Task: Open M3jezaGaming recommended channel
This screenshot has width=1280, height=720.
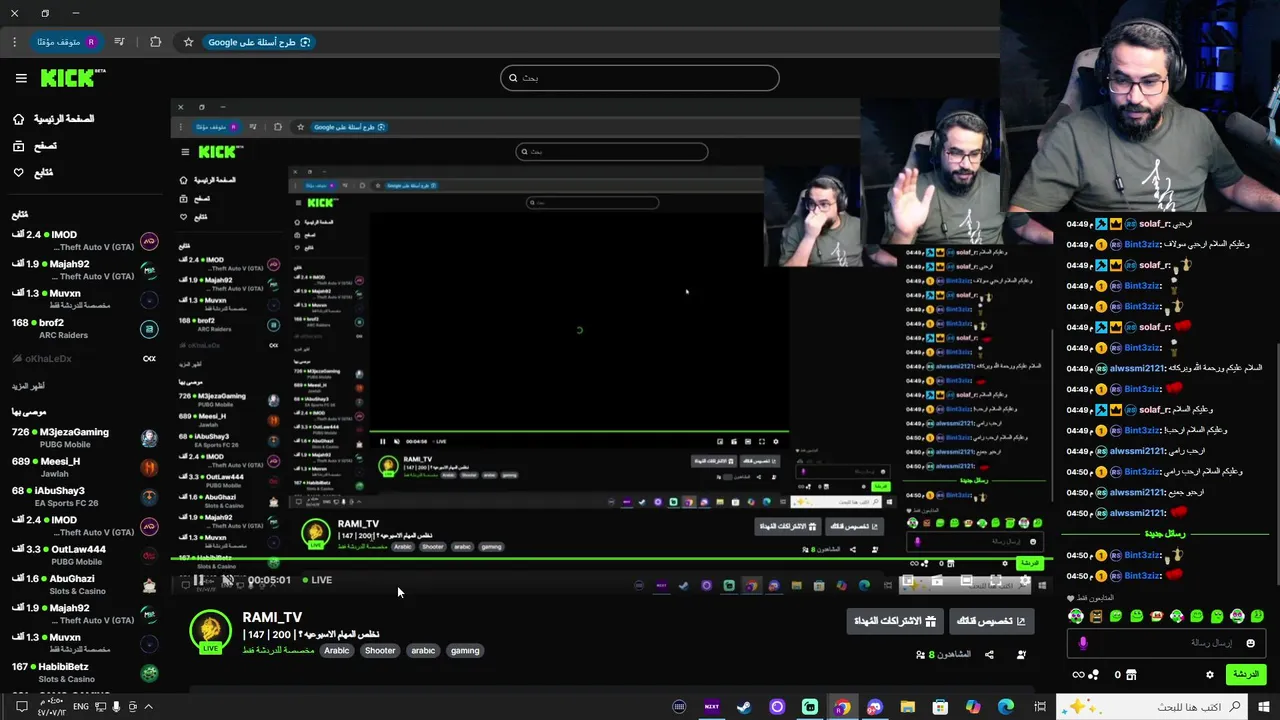Action: [x=85, y=438]
